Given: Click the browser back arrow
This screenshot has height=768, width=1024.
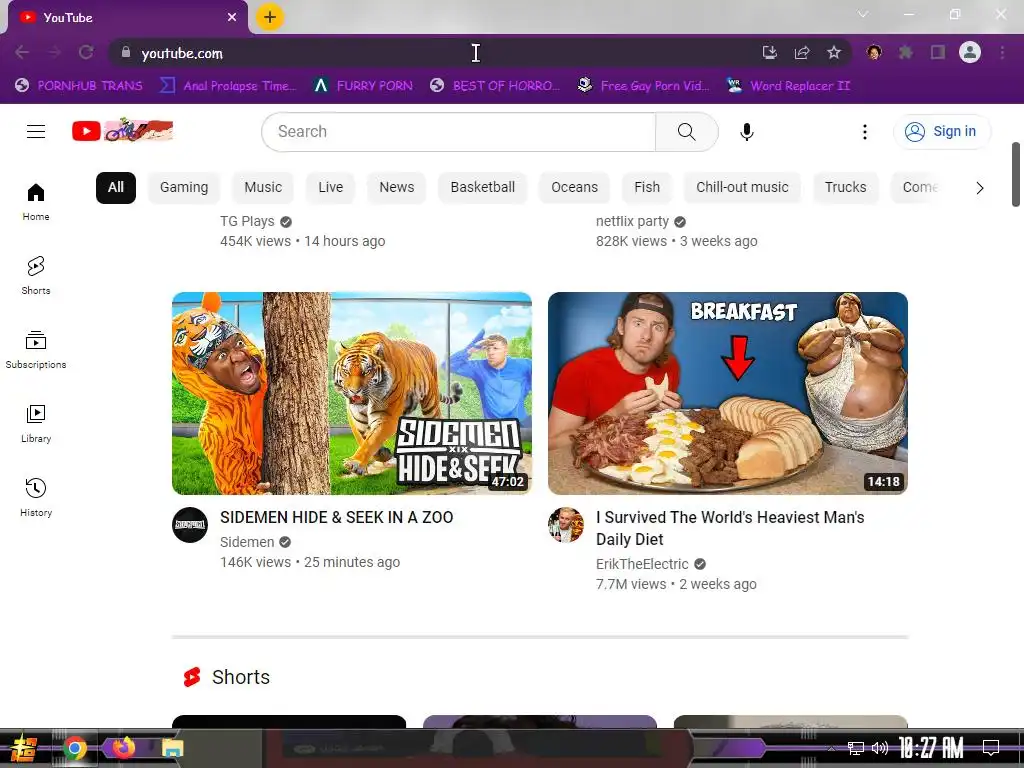Looking at the screenshot, I should (x=22, y=52).
